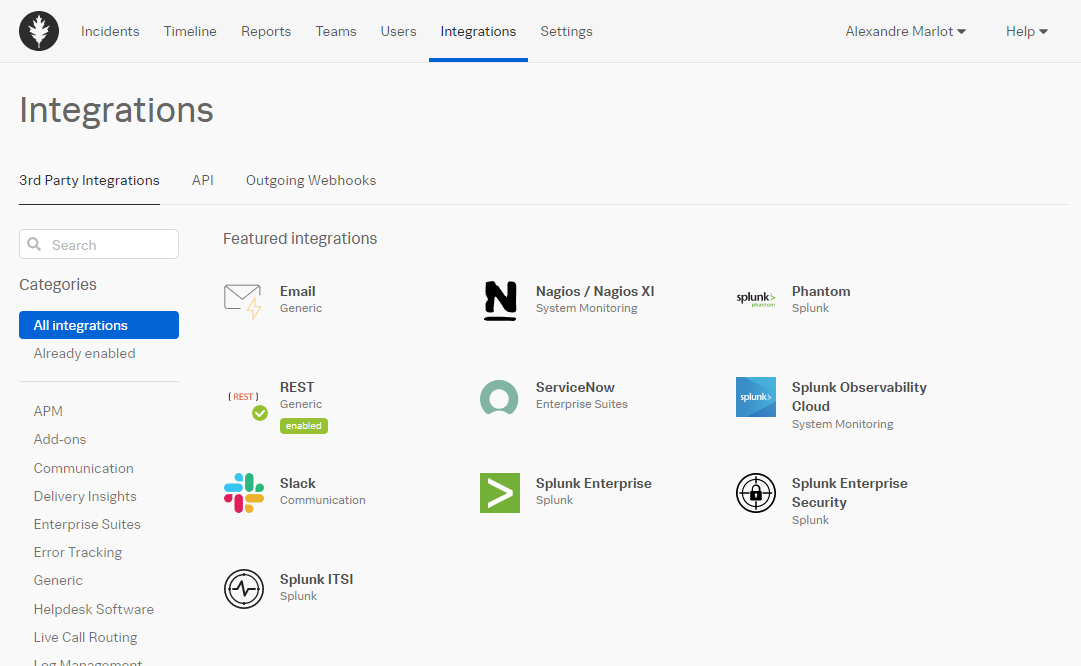1081x666 pixels.
Task: Click the magnifier icon in search box
Action: pyautogui.click(x=34, y=244)
